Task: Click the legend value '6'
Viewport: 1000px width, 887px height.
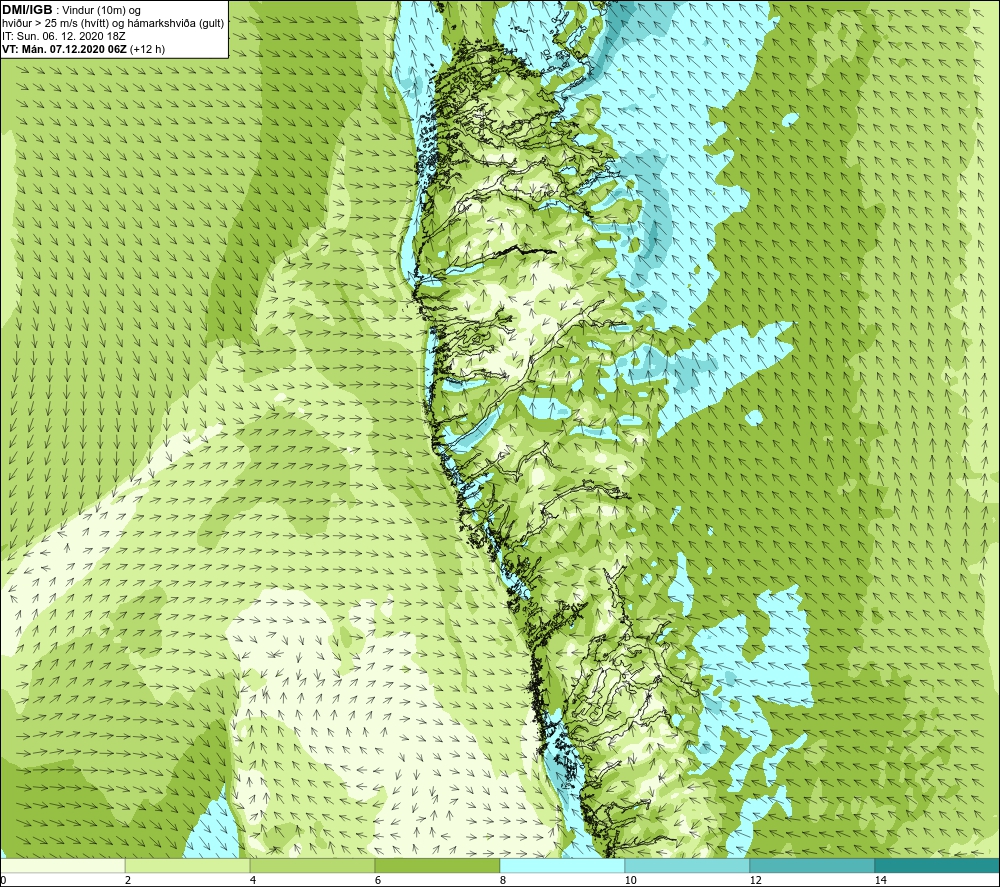Action: (378, 880)
